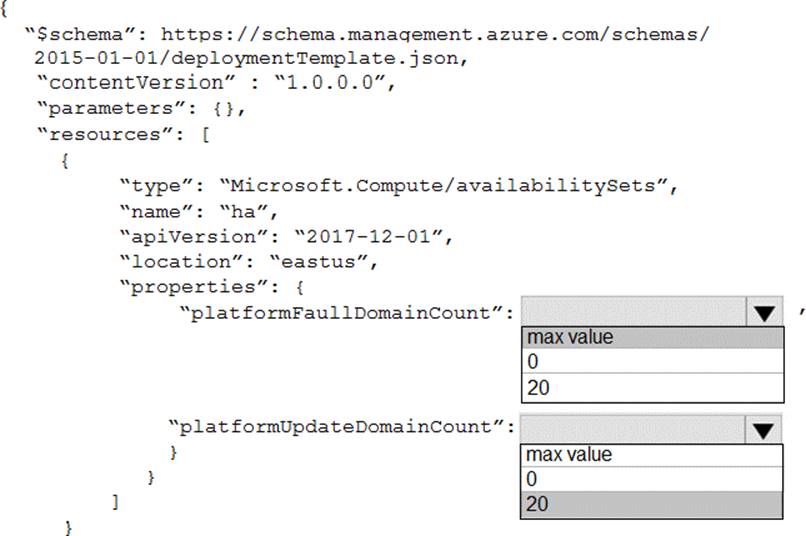This screenshot has height=536, width=806.
Task: Open the platformUpdateDomainCount dropdown arrow
Action: (764, 430)
